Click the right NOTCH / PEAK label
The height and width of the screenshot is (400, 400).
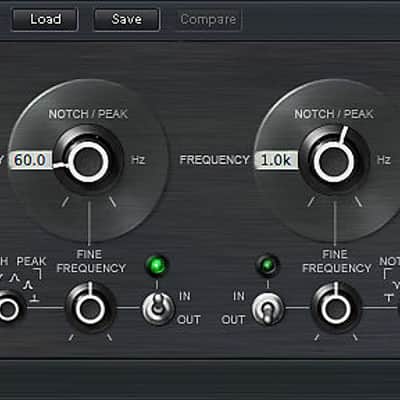[334, 114]
